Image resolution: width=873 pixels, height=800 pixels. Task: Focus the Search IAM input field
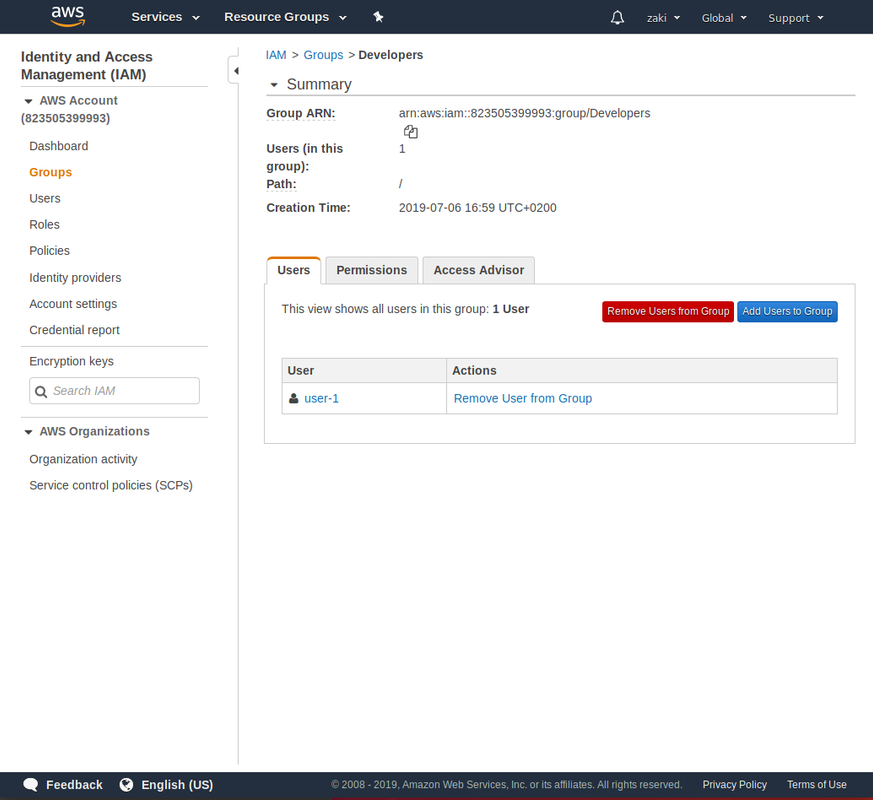114,391
